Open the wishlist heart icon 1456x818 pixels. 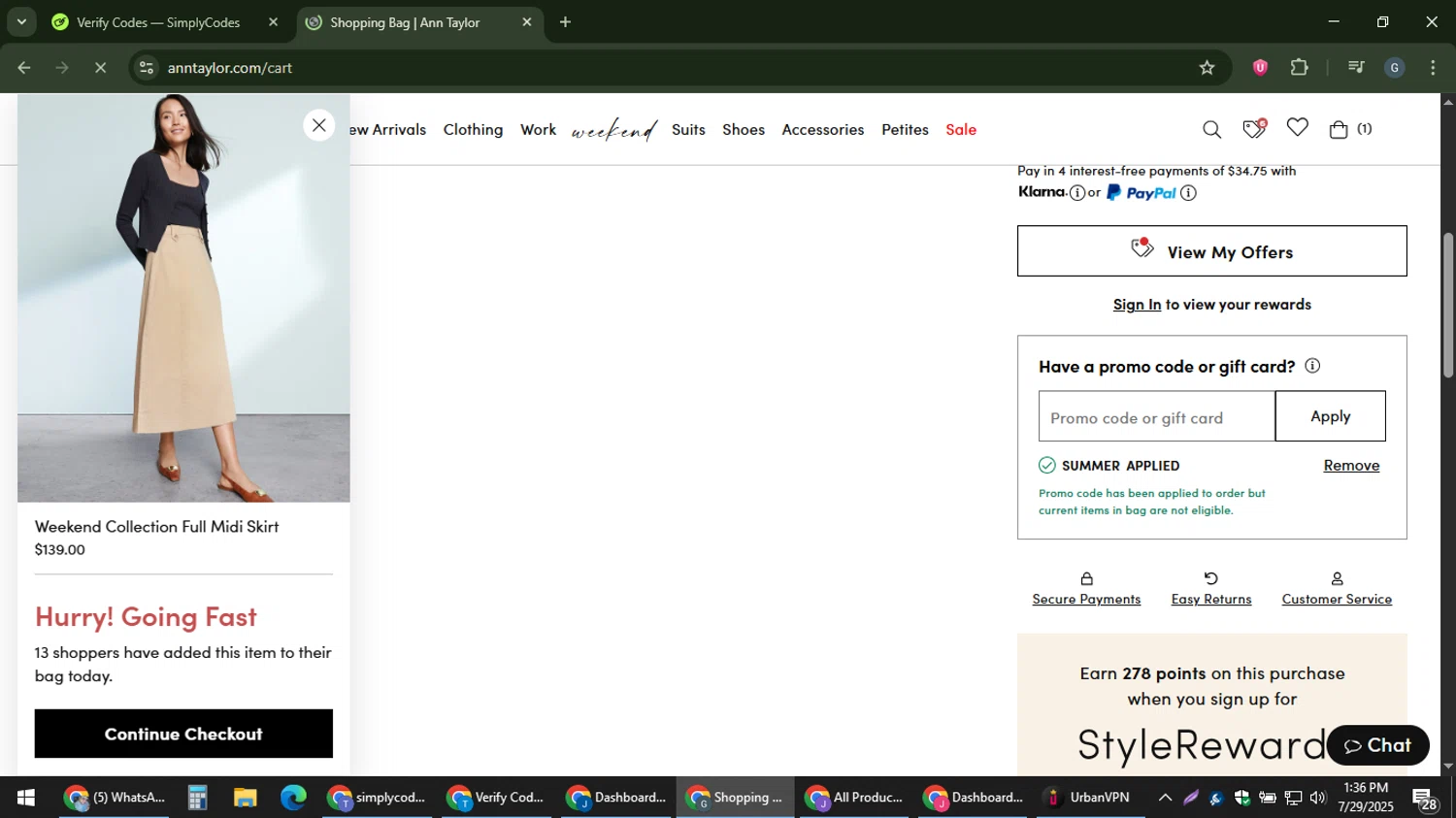(x=1297, y=128)
